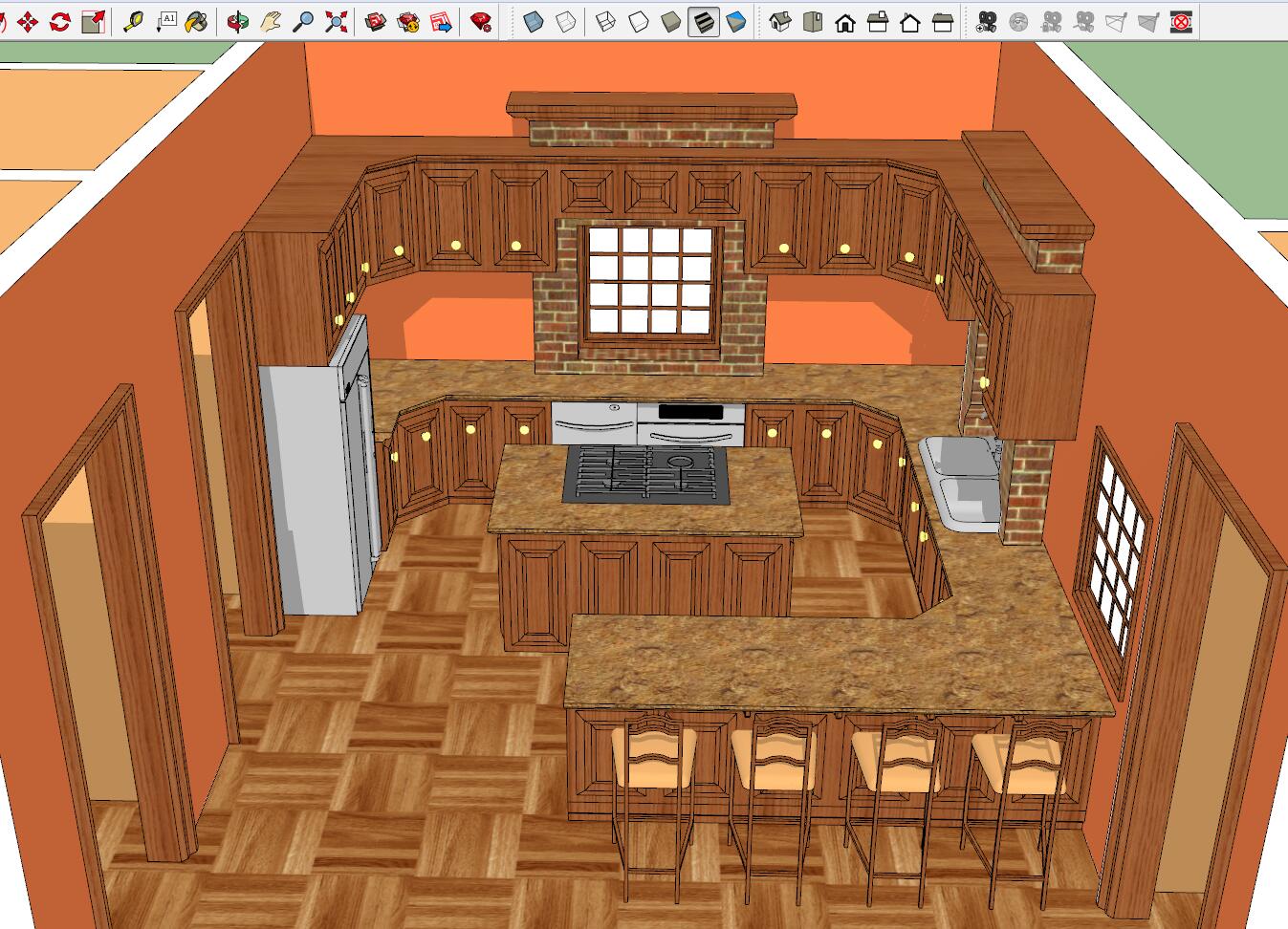The width and height of the screenshot is (1288, 929).
Task: Click the Zoom Extents icon
Action: pos(336,21)
